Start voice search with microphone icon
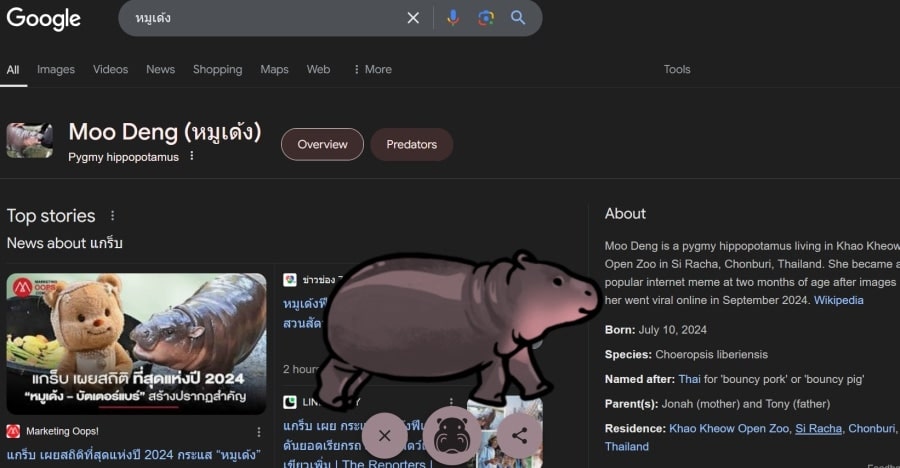 point(453,18)
